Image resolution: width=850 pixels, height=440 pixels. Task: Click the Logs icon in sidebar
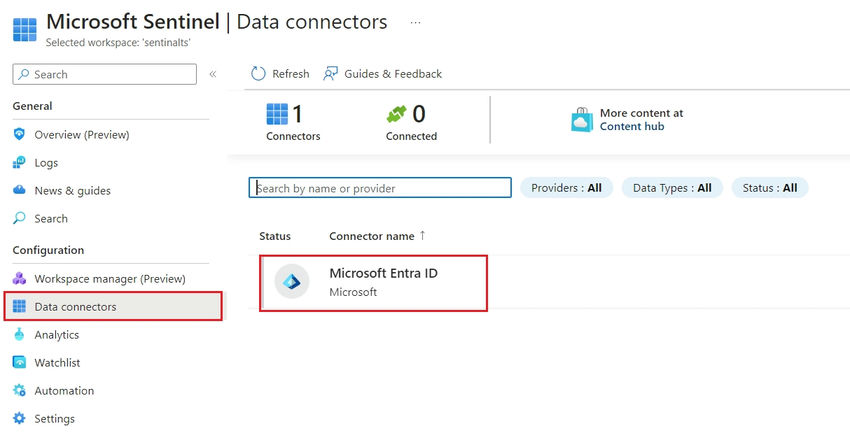(x=20, y=163)
